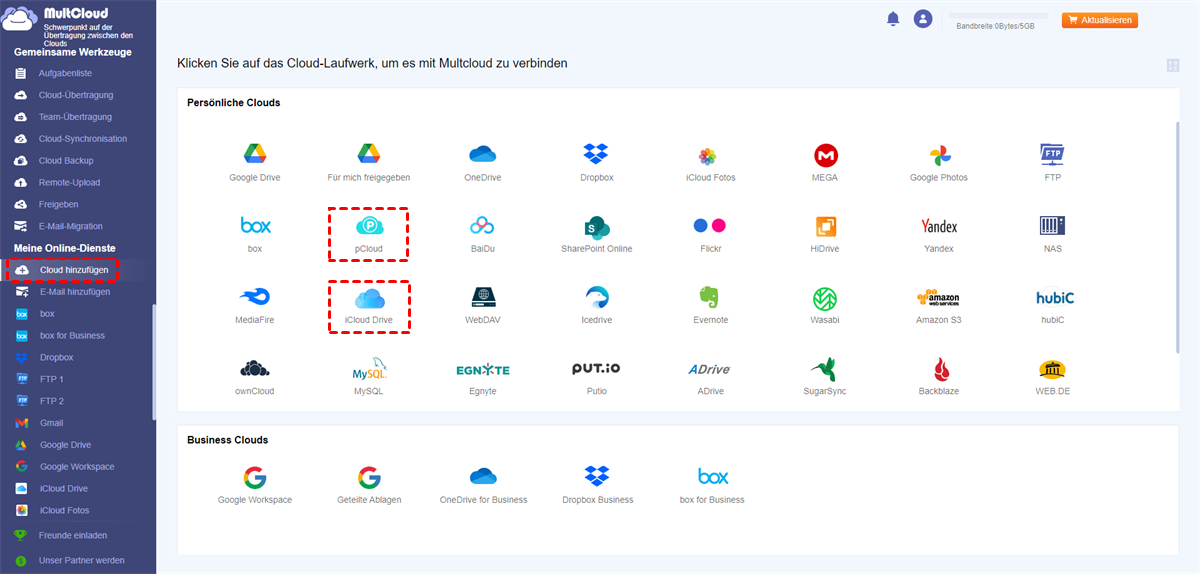The width and height of the screenshot is (1200, 574).
Task: Choose the Icedrive cloud
Action: (597, 305)
